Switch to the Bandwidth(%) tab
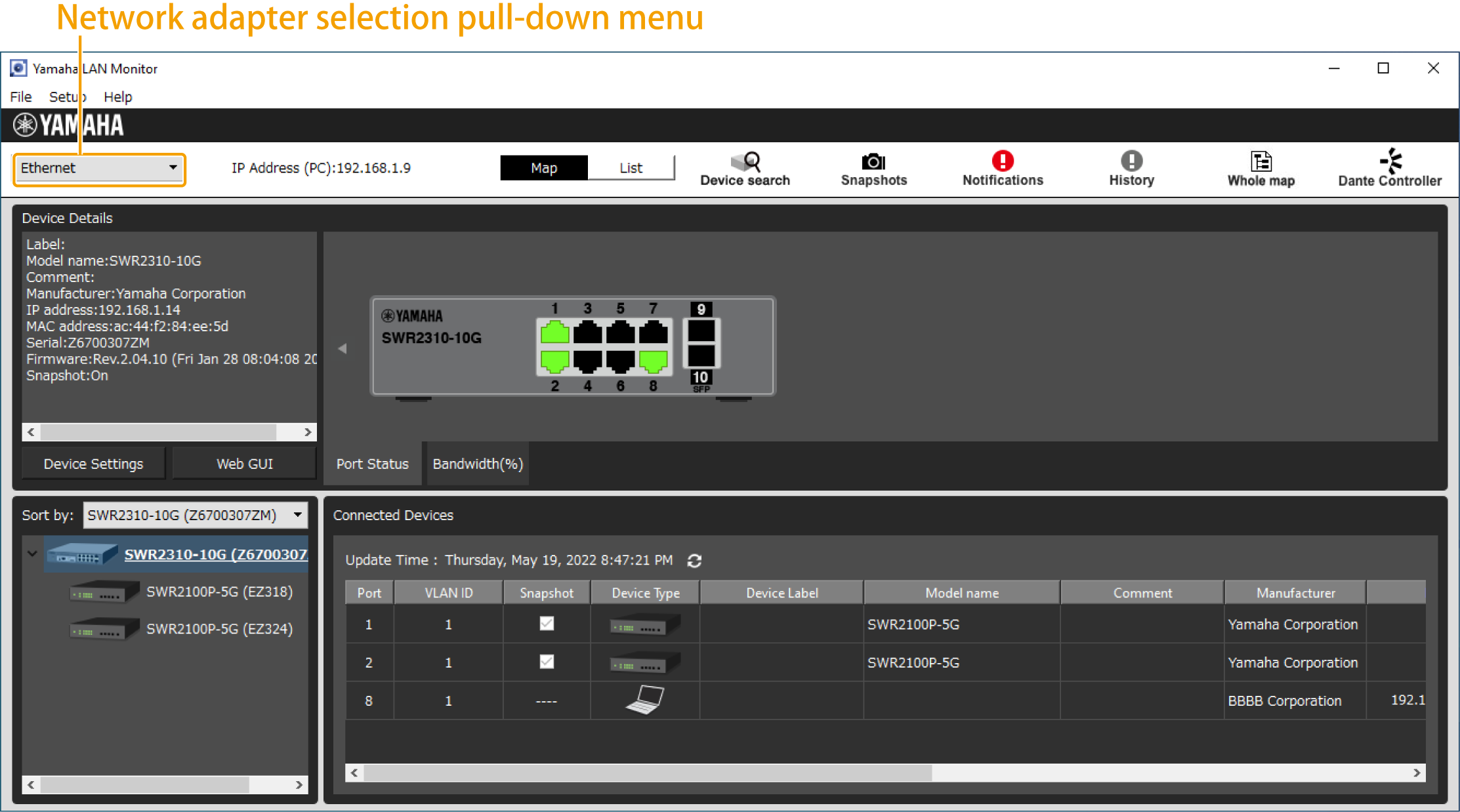Image resolution: width=1460 pixels, height=812 pixels. [477, 463]
